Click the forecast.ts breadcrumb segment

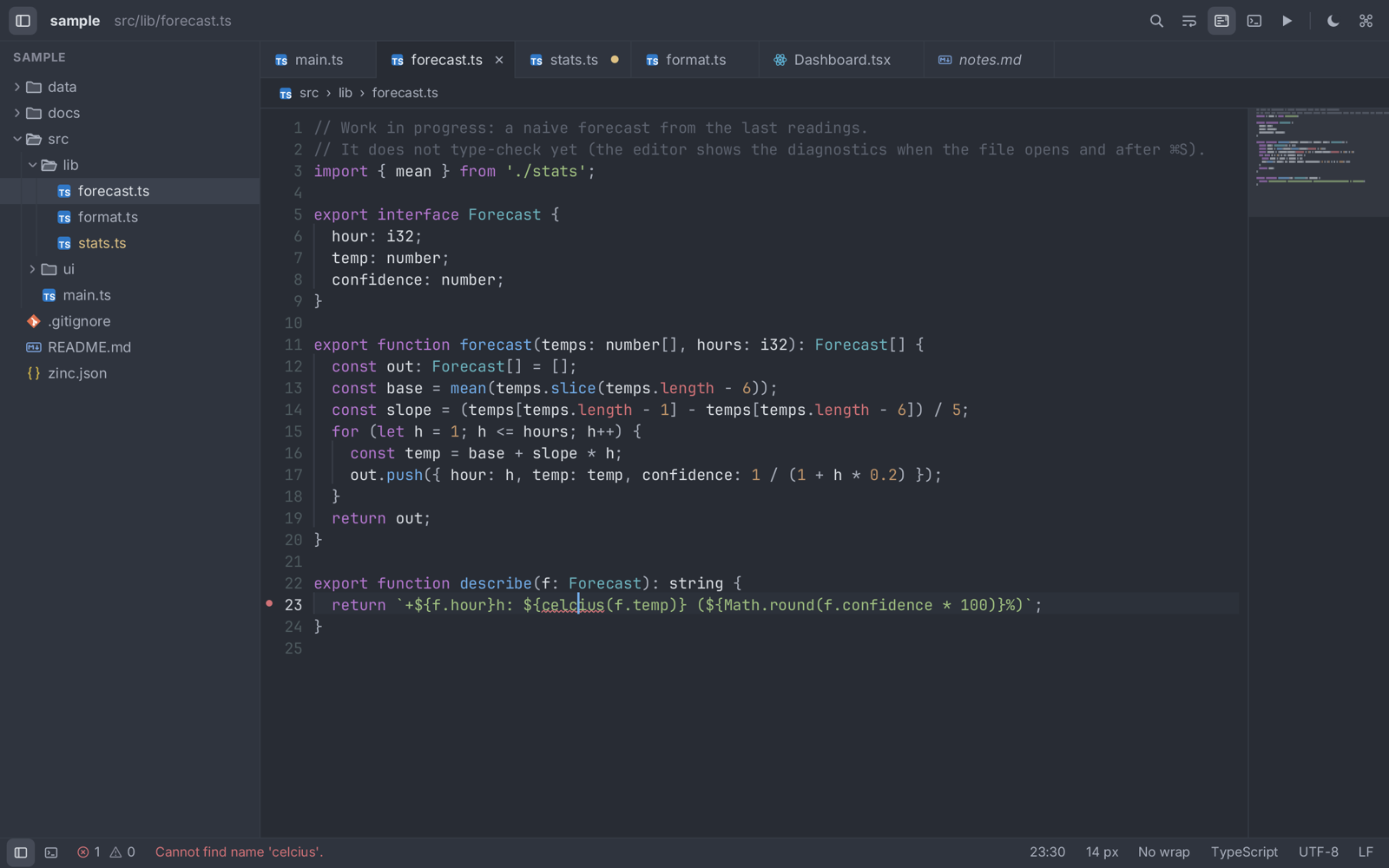pyautogui.click(x=405, y=93)
